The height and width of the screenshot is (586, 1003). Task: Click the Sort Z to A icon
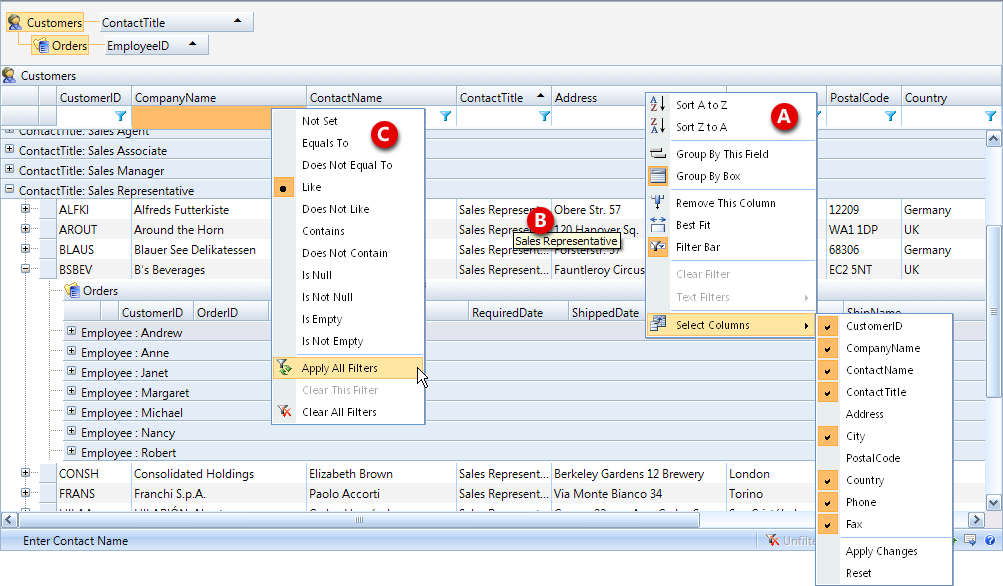658,126
